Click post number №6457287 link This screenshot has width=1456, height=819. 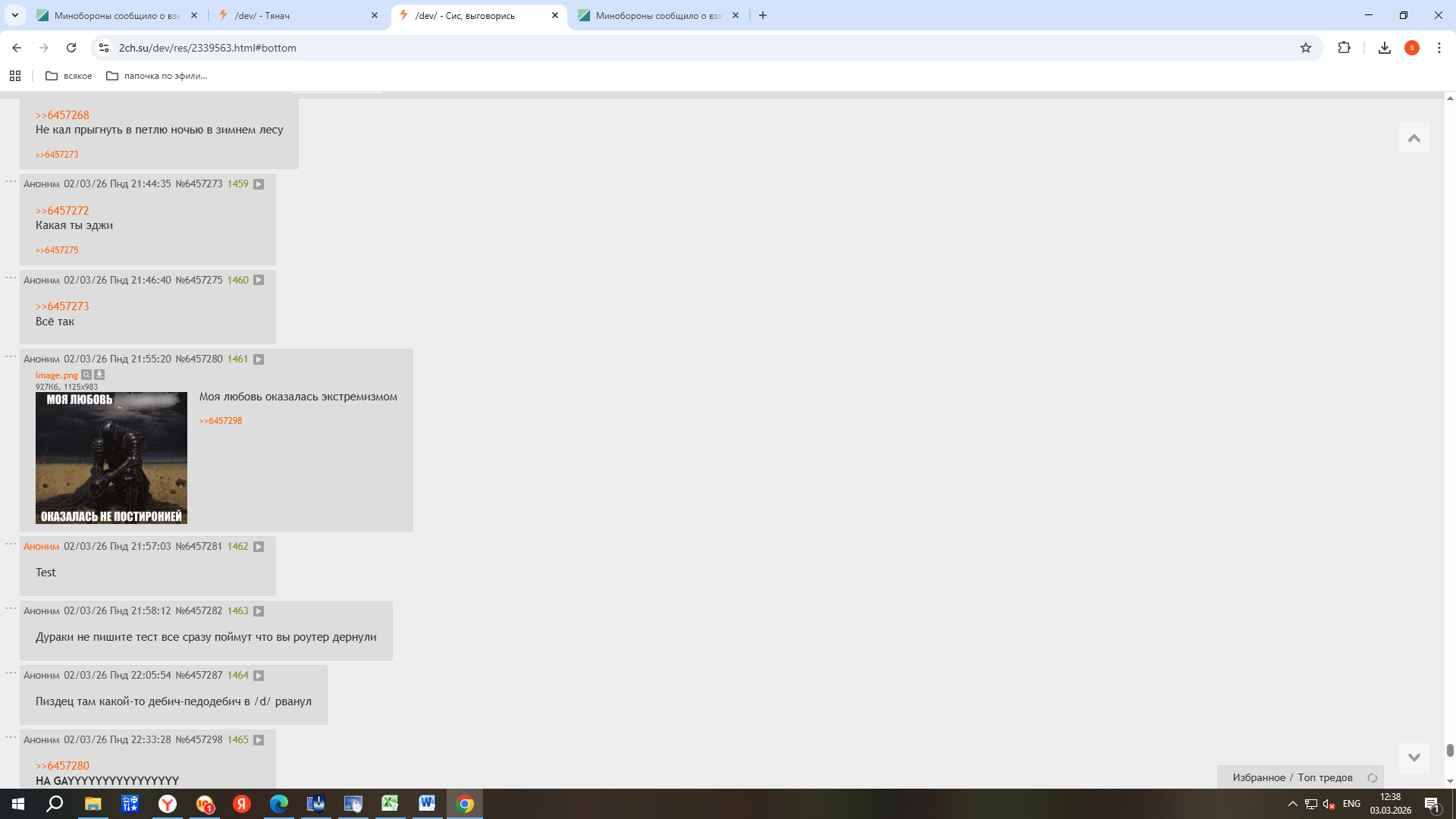tap(199, 675)
